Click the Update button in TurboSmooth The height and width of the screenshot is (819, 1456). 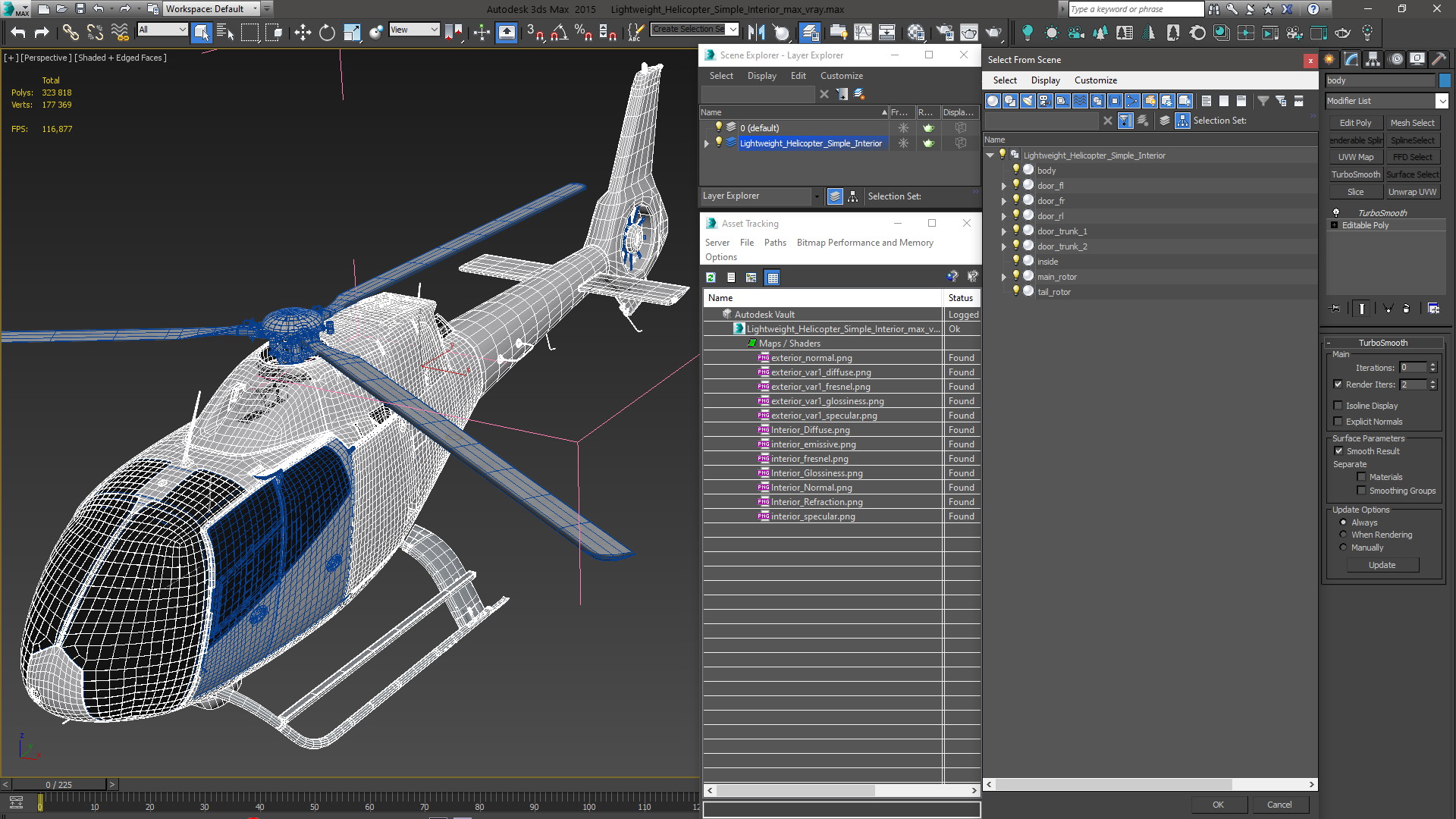[1382, 565]
